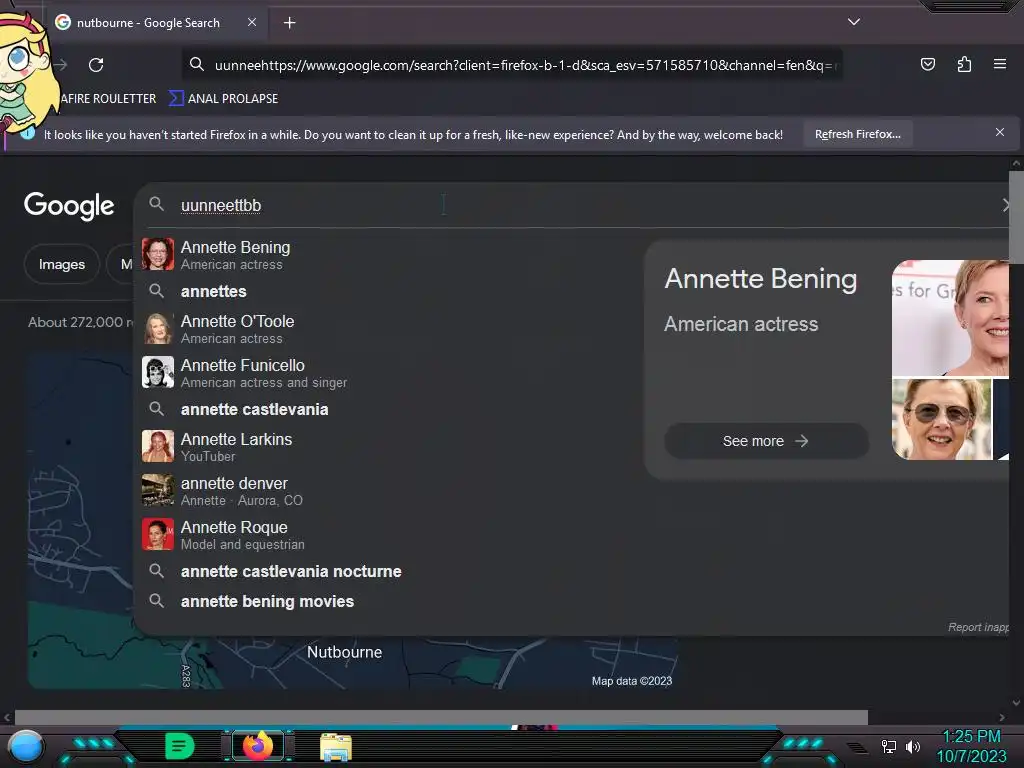Click Report inappropriate predictions link
Screen dimensions: 1024x768
click(x=978, y=627)
